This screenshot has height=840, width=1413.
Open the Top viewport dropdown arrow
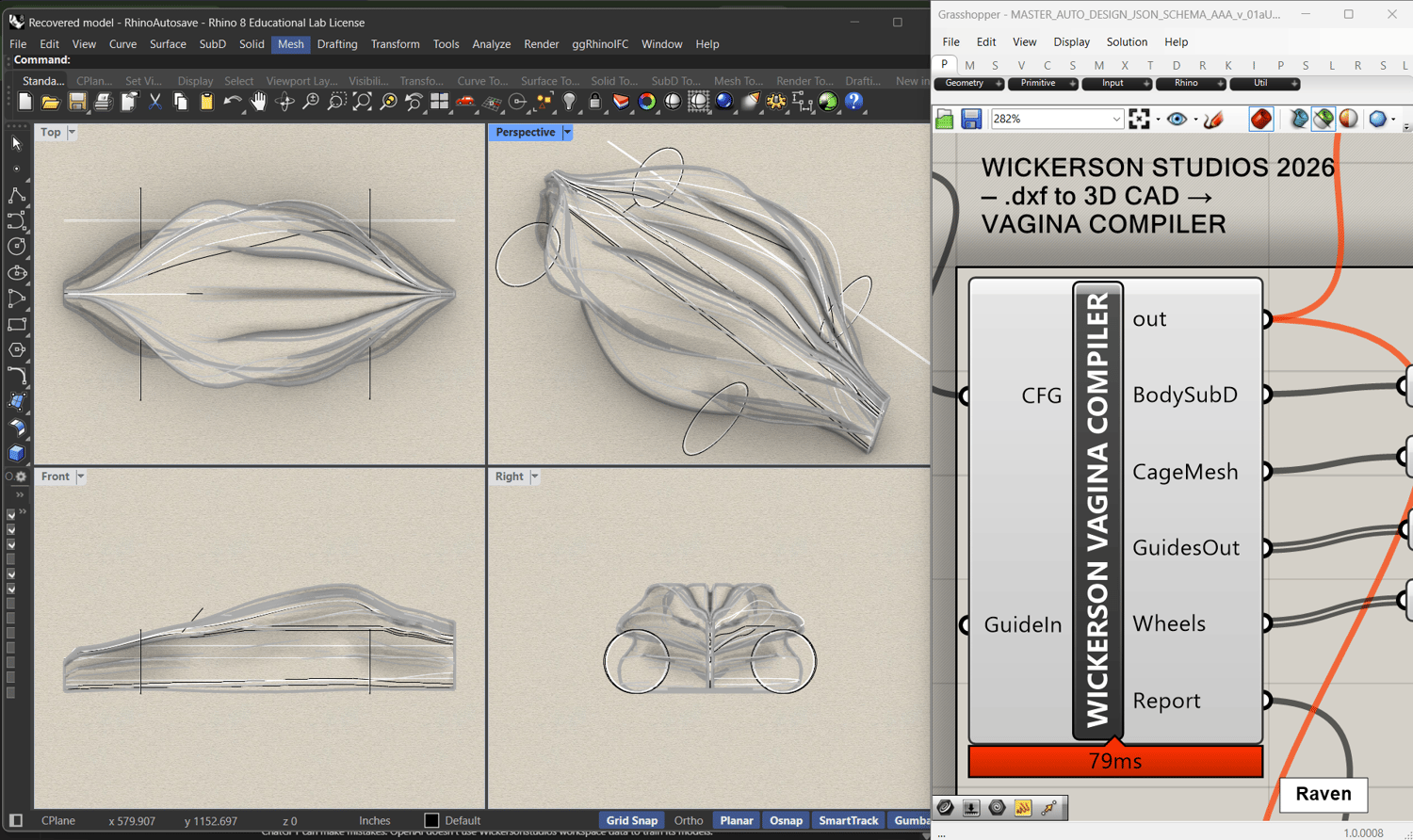point(72,133)
